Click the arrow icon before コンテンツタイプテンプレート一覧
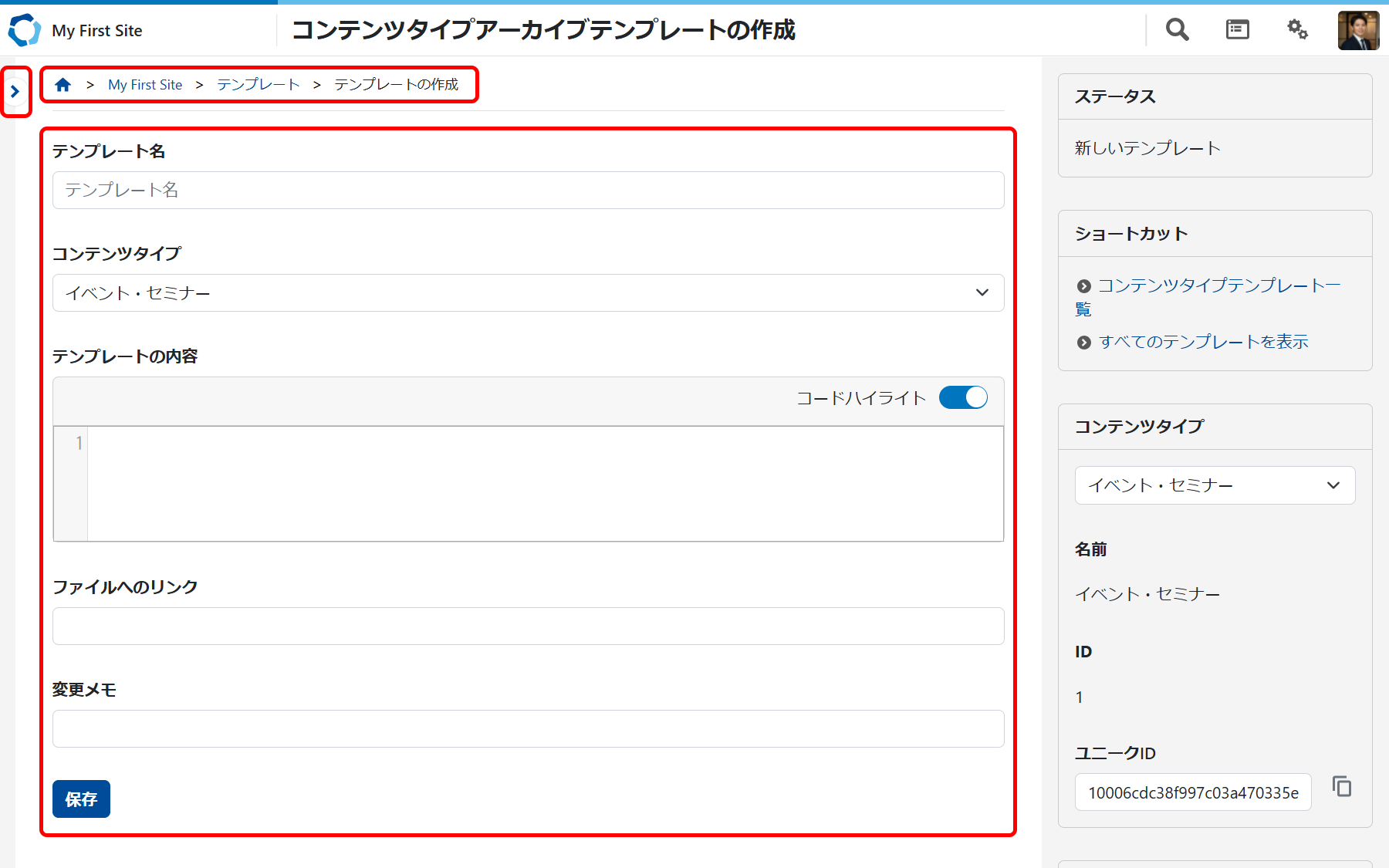 (x=1083, y=285)
